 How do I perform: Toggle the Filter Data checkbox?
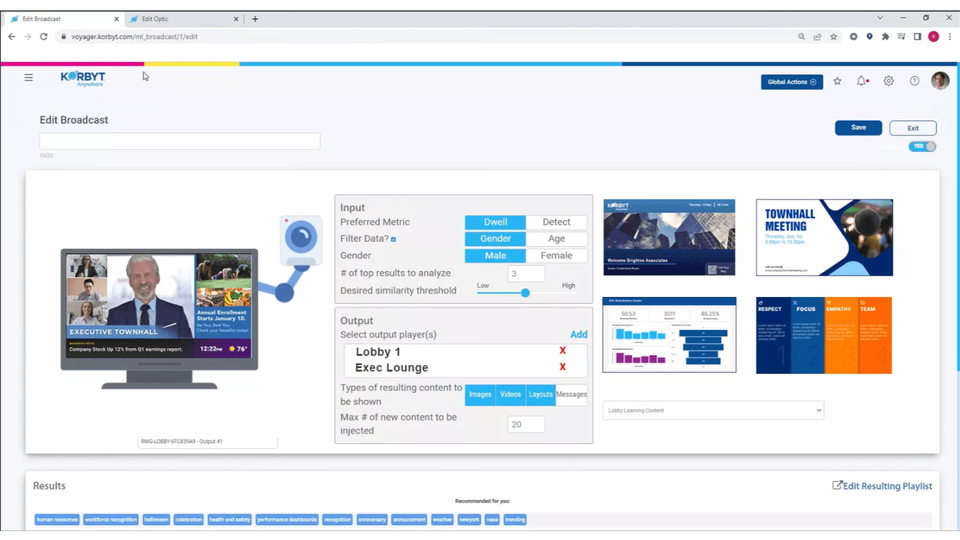(393, 240)
